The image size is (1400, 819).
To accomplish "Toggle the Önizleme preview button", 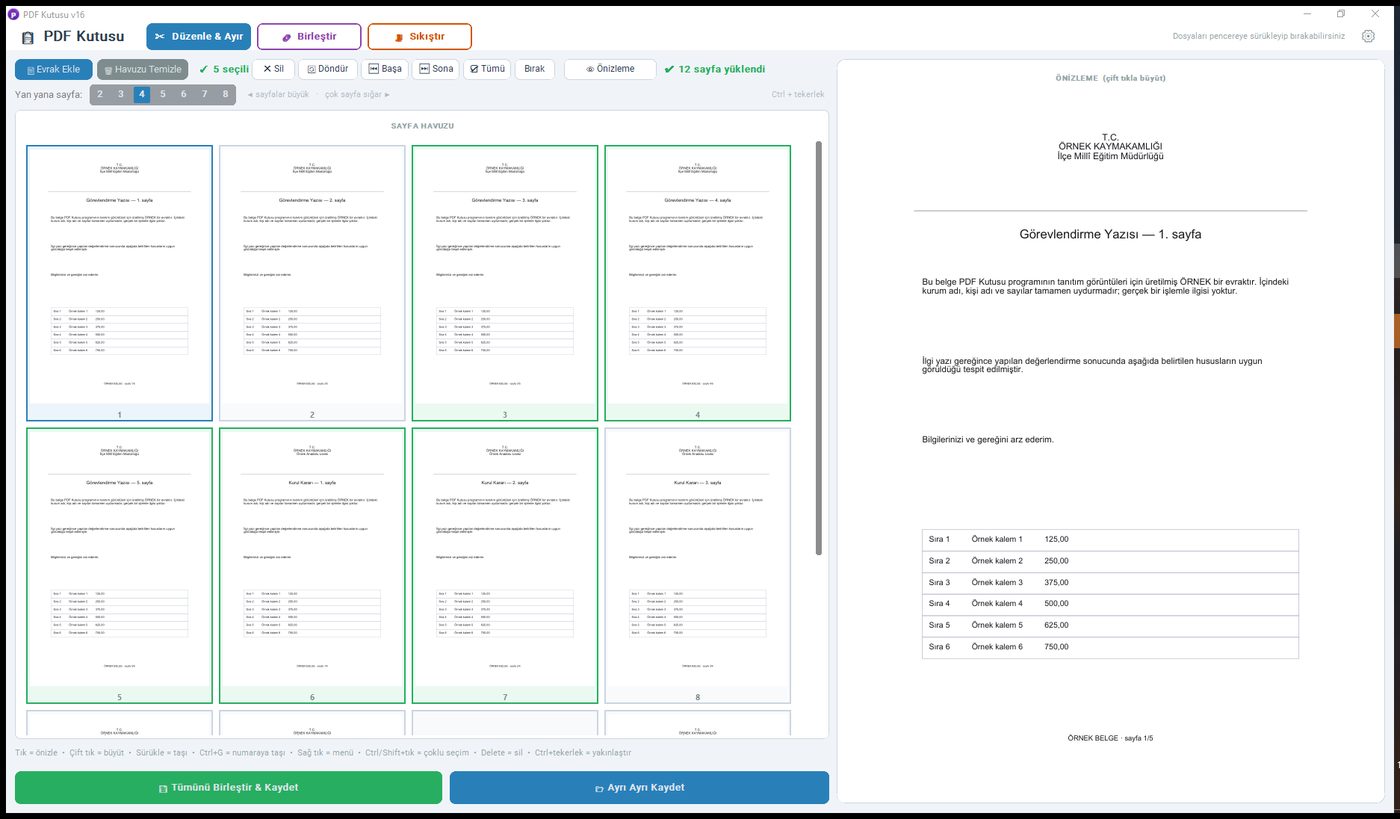I will (x=610, y=69).
